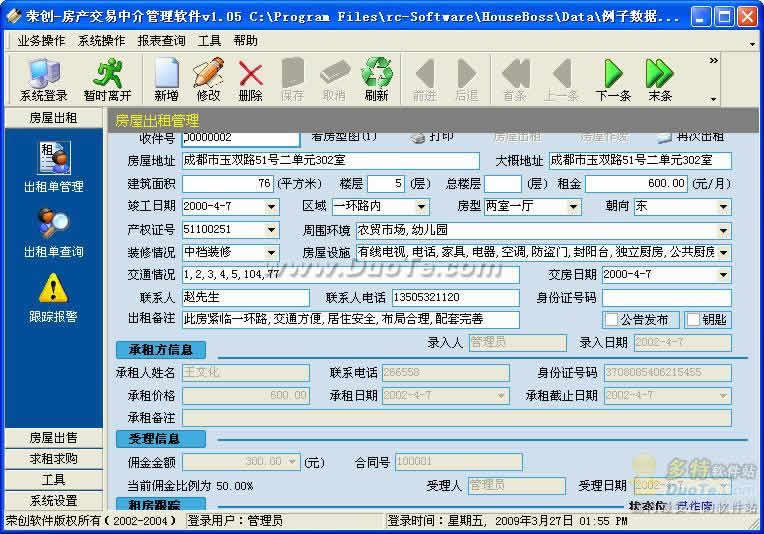Click the 收件号 input field

(x=241, y=138)
